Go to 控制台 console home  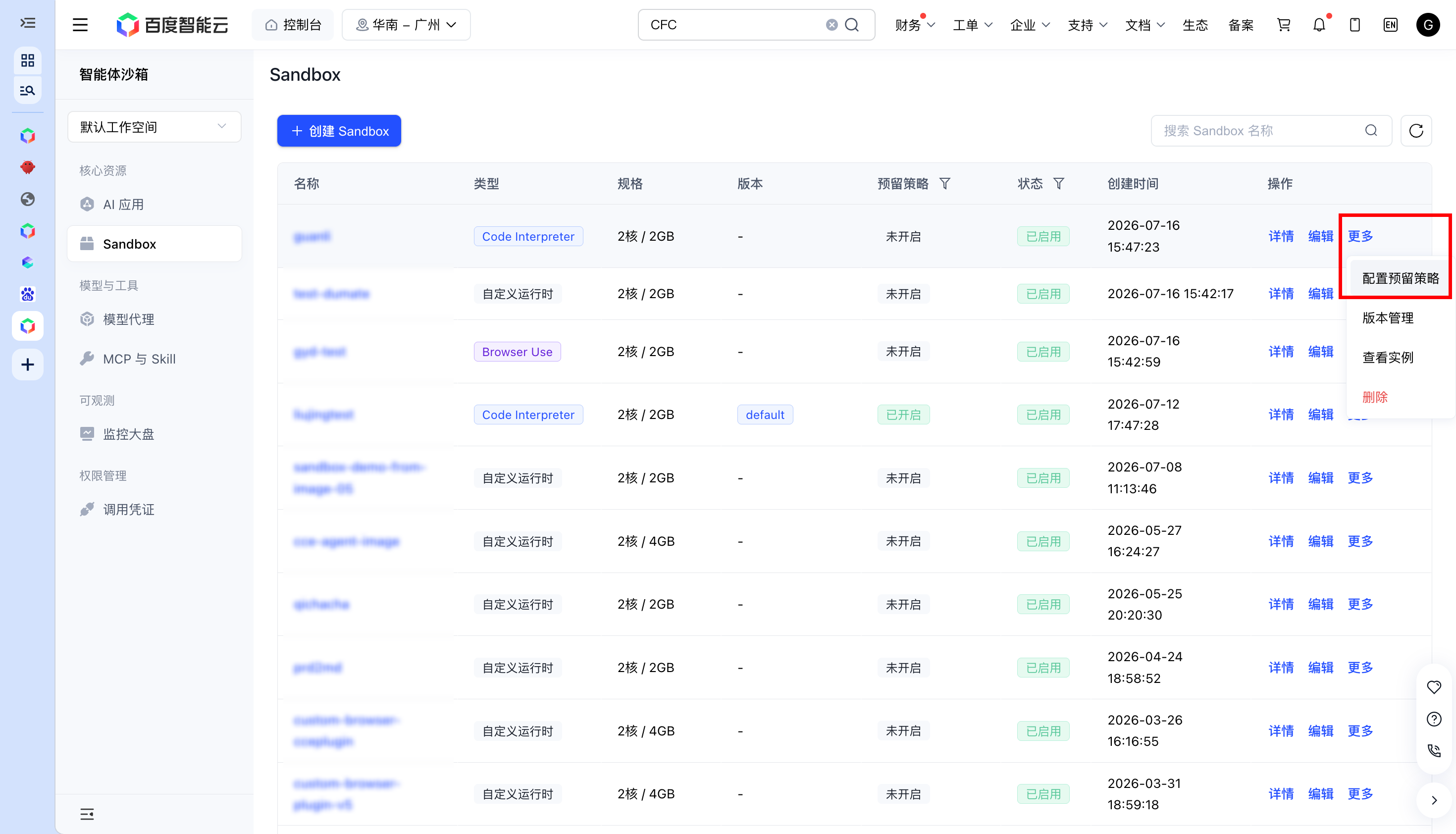[x=293, y=25]
